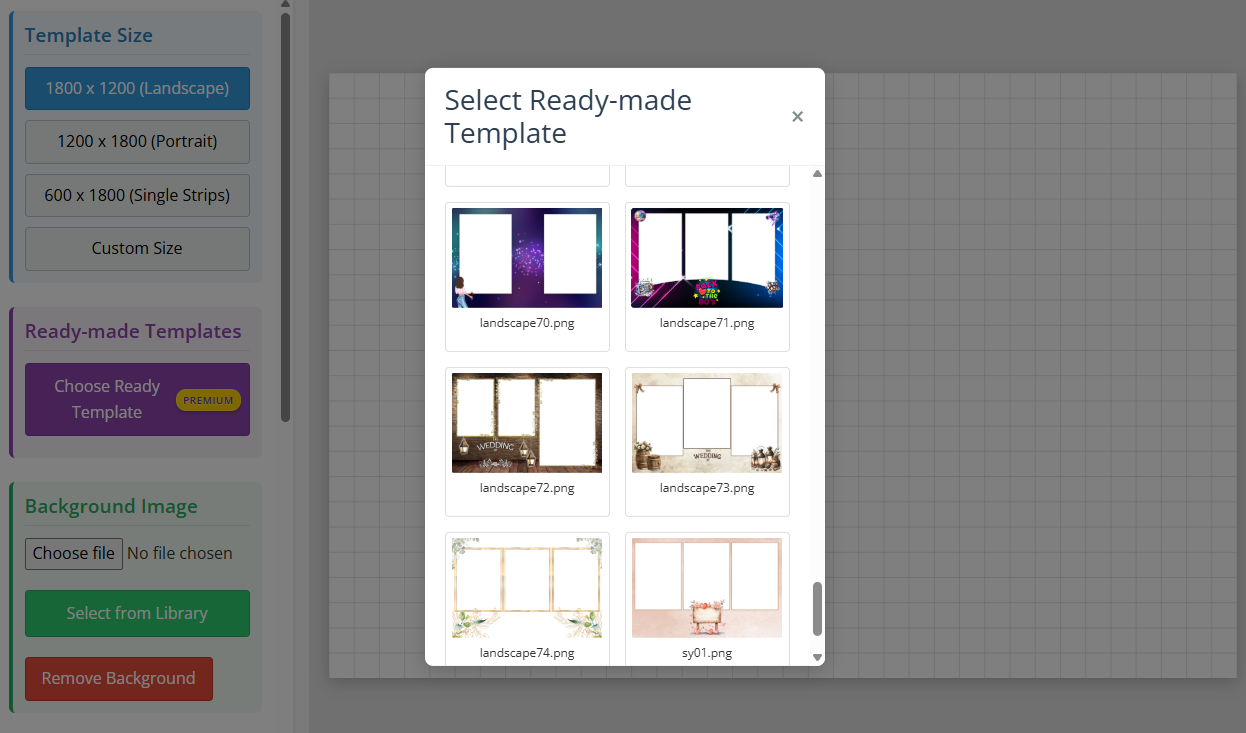Screen dimensions: 1246x733
Task: Select the landscape71.png template thumbnail
Action: pyautogui.click(x=707, y=258)
